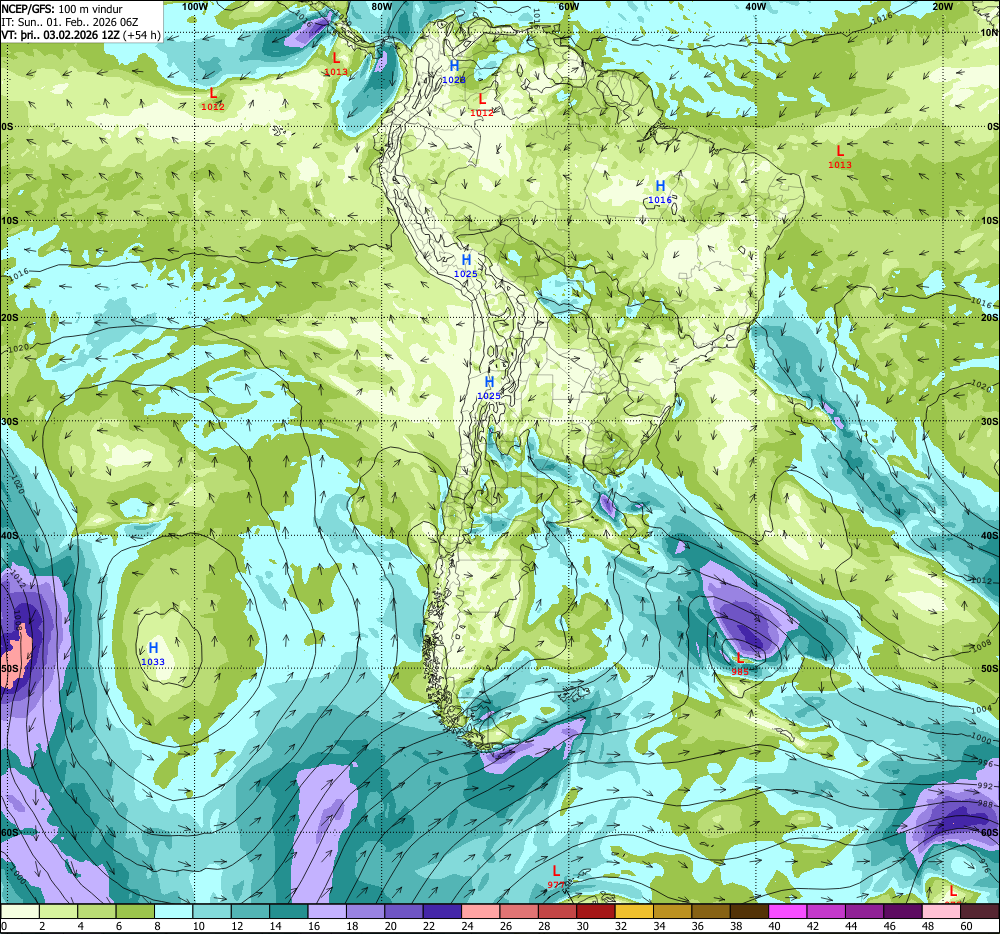Click the 10N latitude label
Screen dimensions: 1000x934
[x=989, y=33]
